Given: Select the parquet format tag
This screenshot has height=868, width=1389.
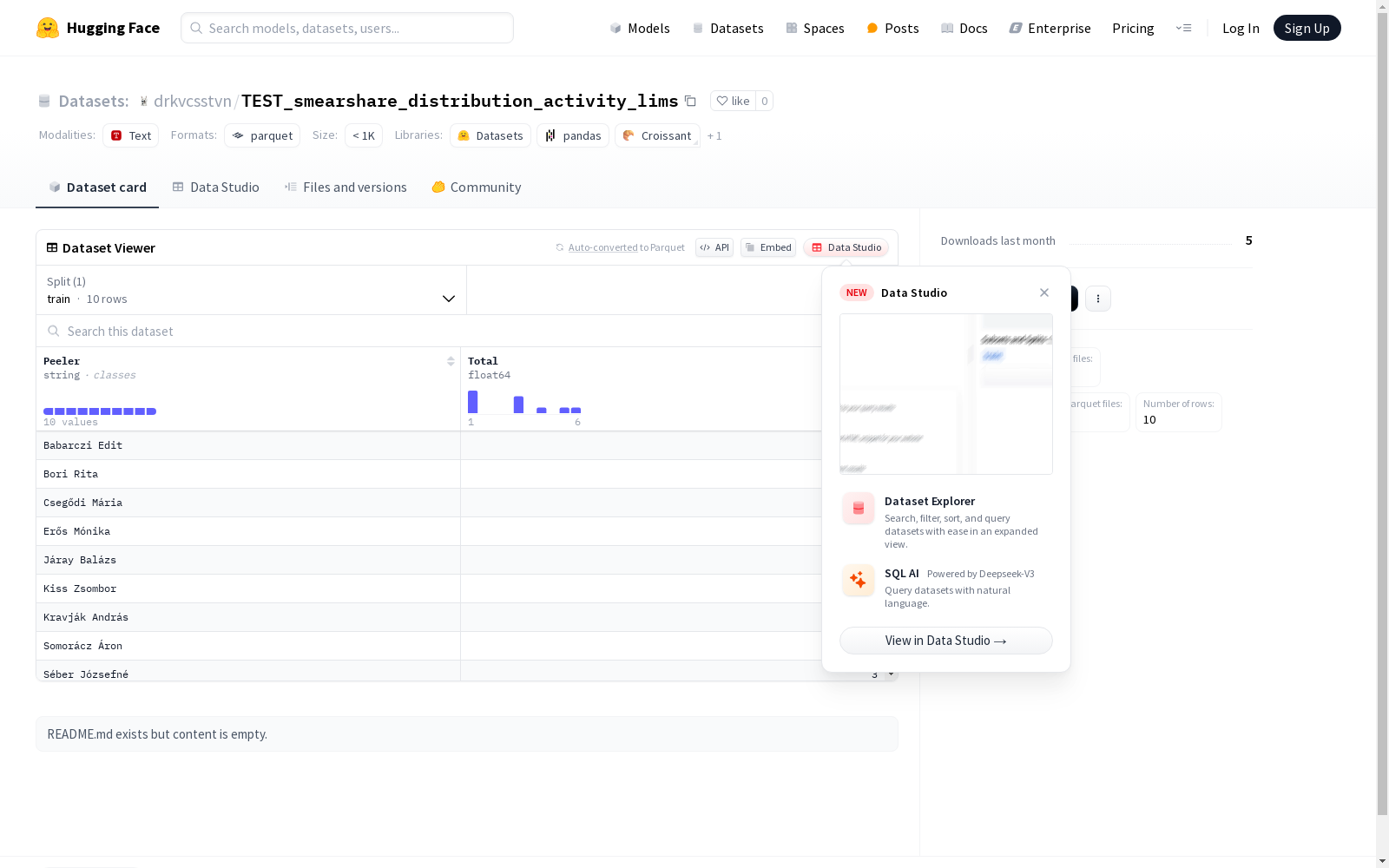Looking at the screenshot, I should pos(262,135).
